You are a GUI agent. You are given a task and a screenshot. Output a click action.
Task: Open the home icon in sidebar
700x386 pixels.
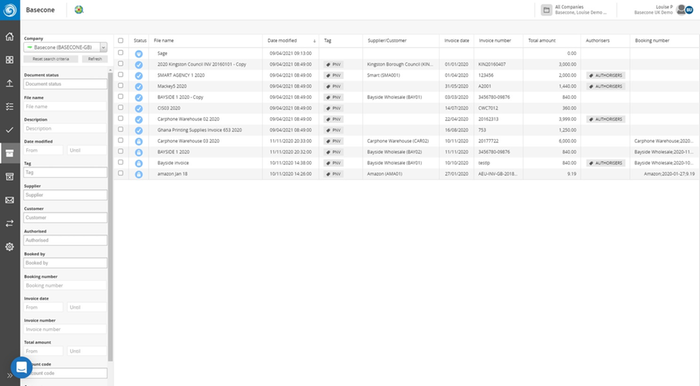click(x=9, y=37)
